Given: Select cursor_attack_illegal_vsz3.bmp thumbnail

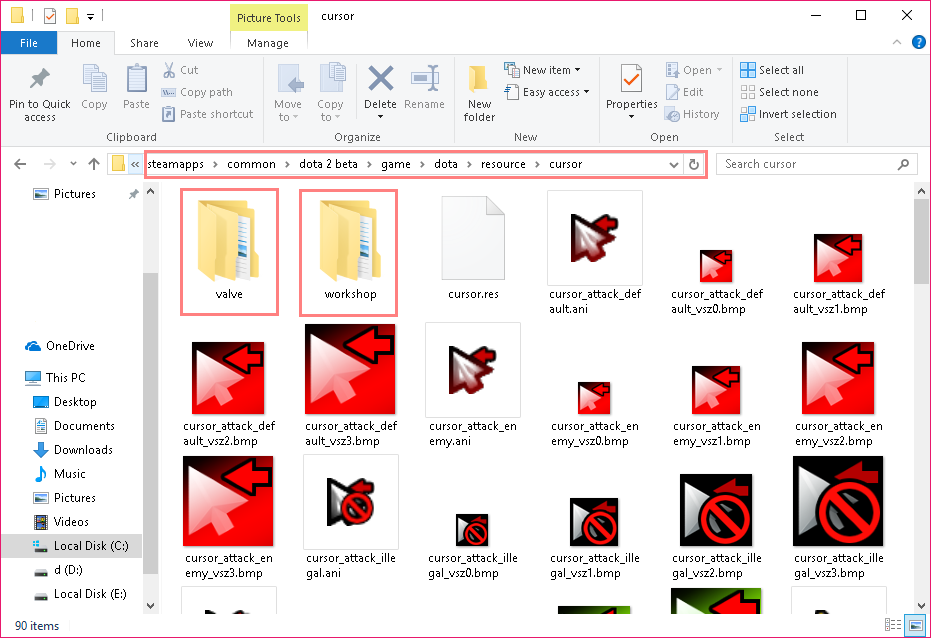Looking at the screenshot, I should point(838,501).
